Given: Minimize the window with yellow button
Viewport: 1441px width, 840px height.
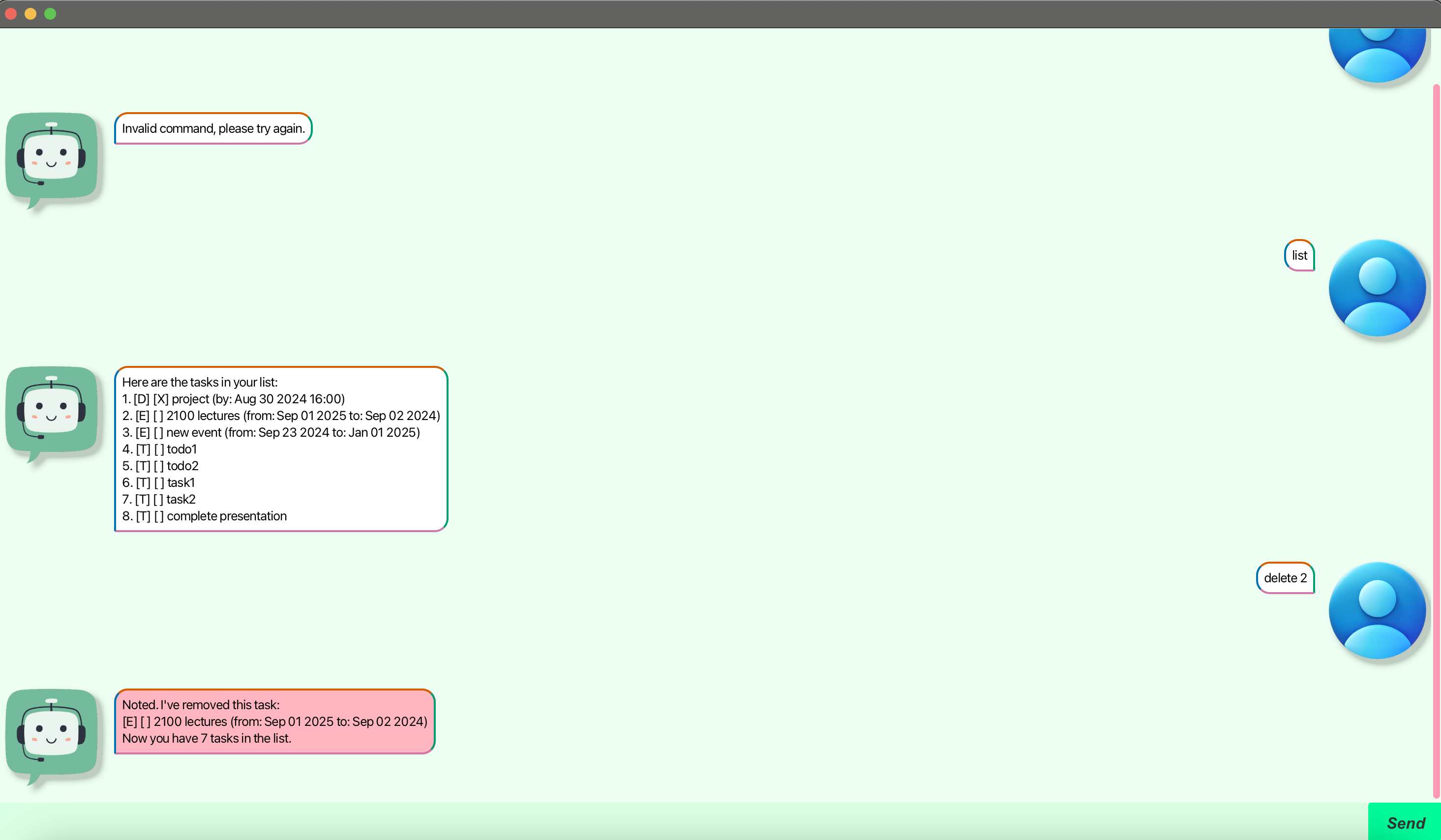Looking at the screenshot, I should tap(31, 14).
